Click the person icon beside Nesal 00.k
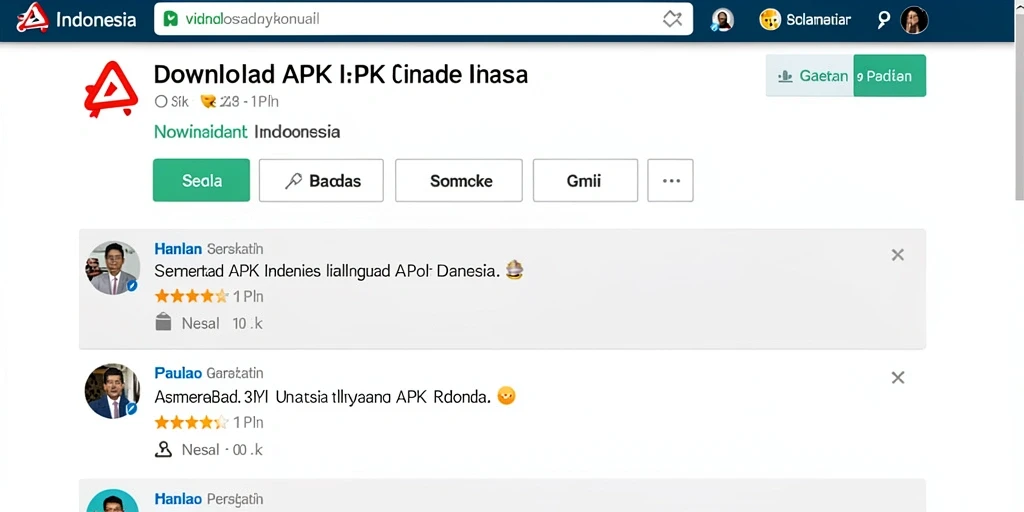Screen dimensions: 1024x512 pyautogui.click(x=163, y=449)
